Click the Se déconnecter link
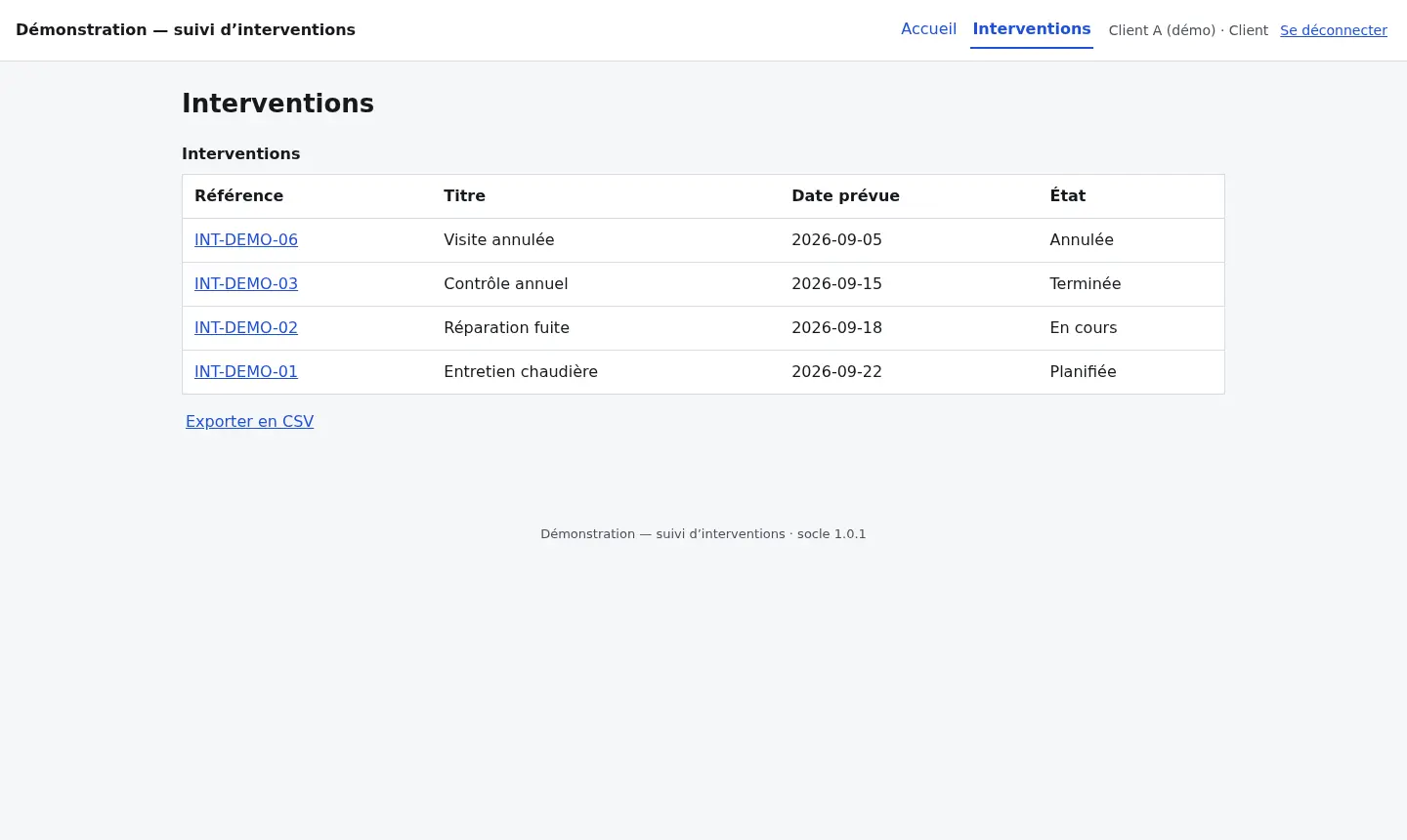The width and height of the screenshot is (1407, 840). pyautogui.click(x=1334, y=30)
